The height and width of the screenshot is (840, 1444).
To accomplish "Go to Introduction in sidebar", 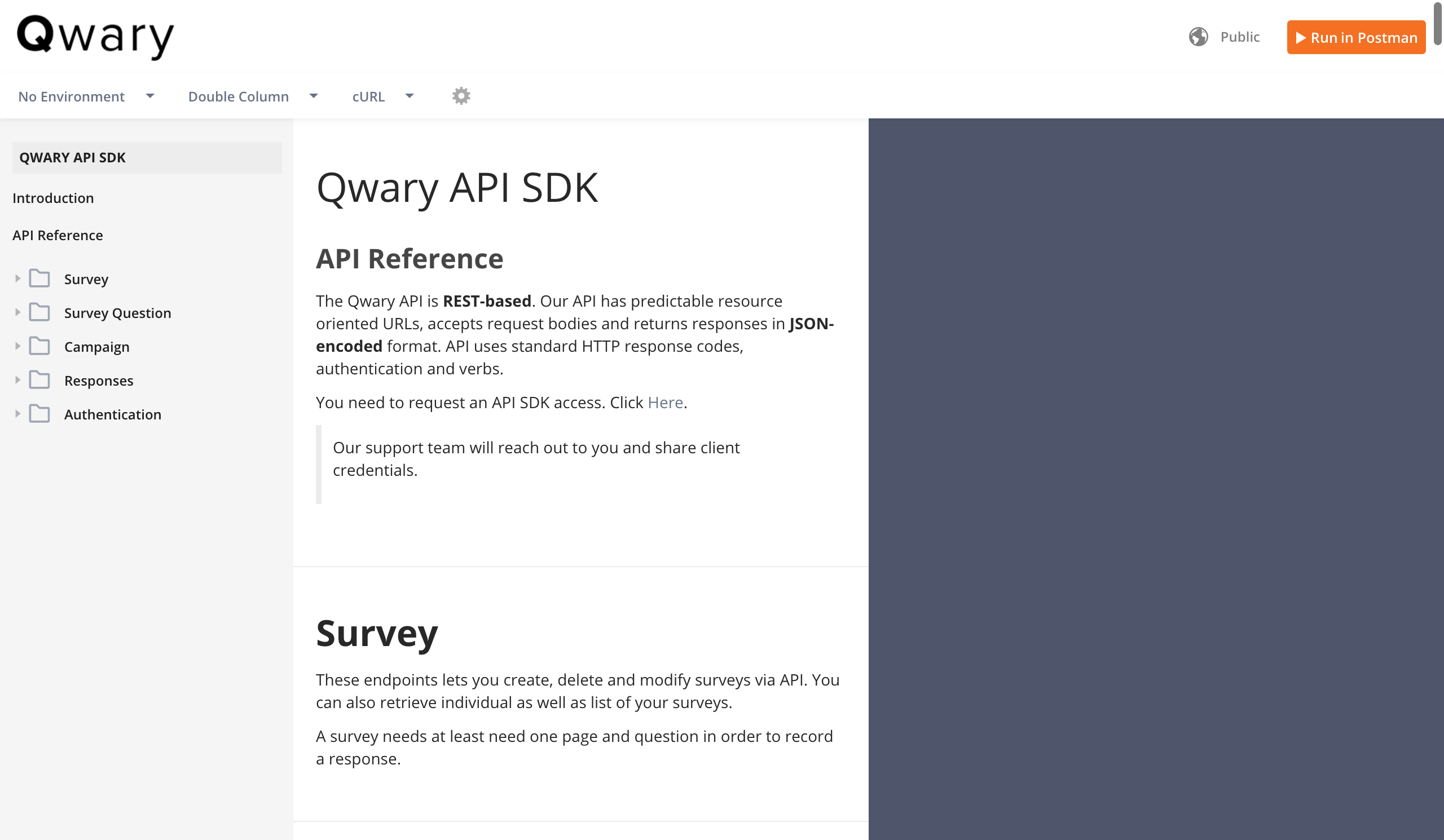I will tap(53, 198).
